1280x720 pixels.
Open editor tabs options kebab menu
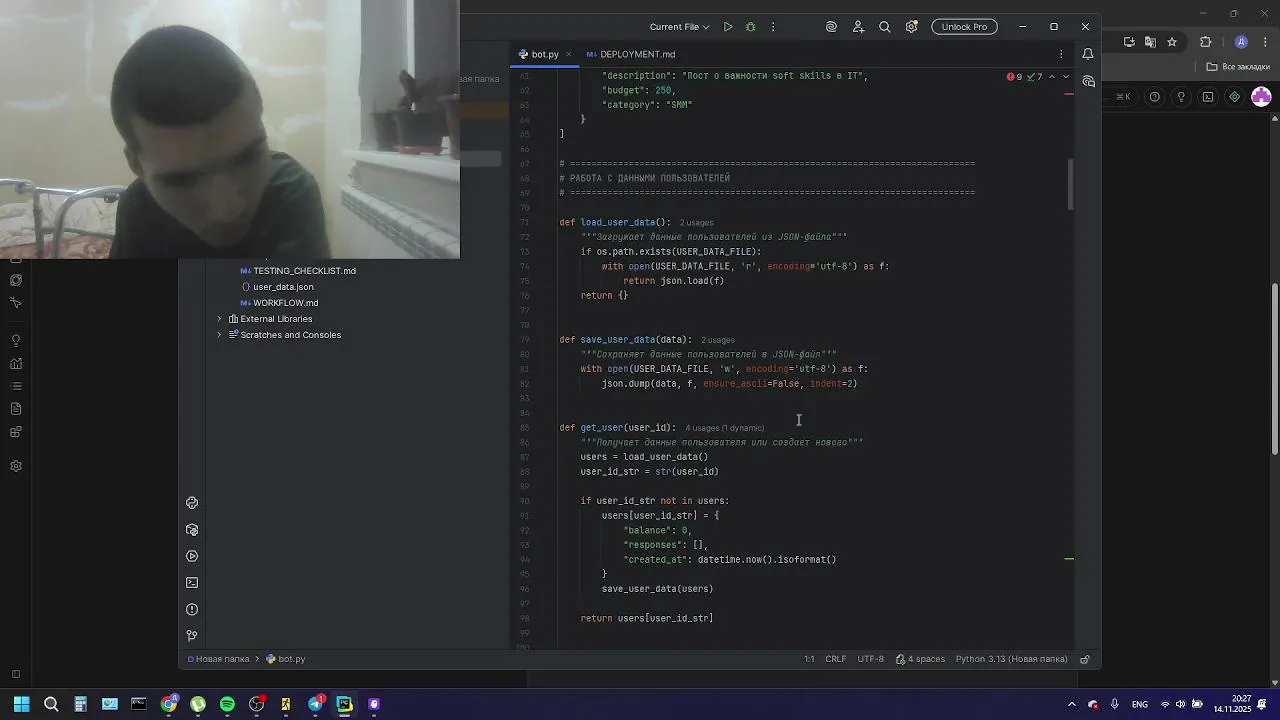[x=1061, y=54]
